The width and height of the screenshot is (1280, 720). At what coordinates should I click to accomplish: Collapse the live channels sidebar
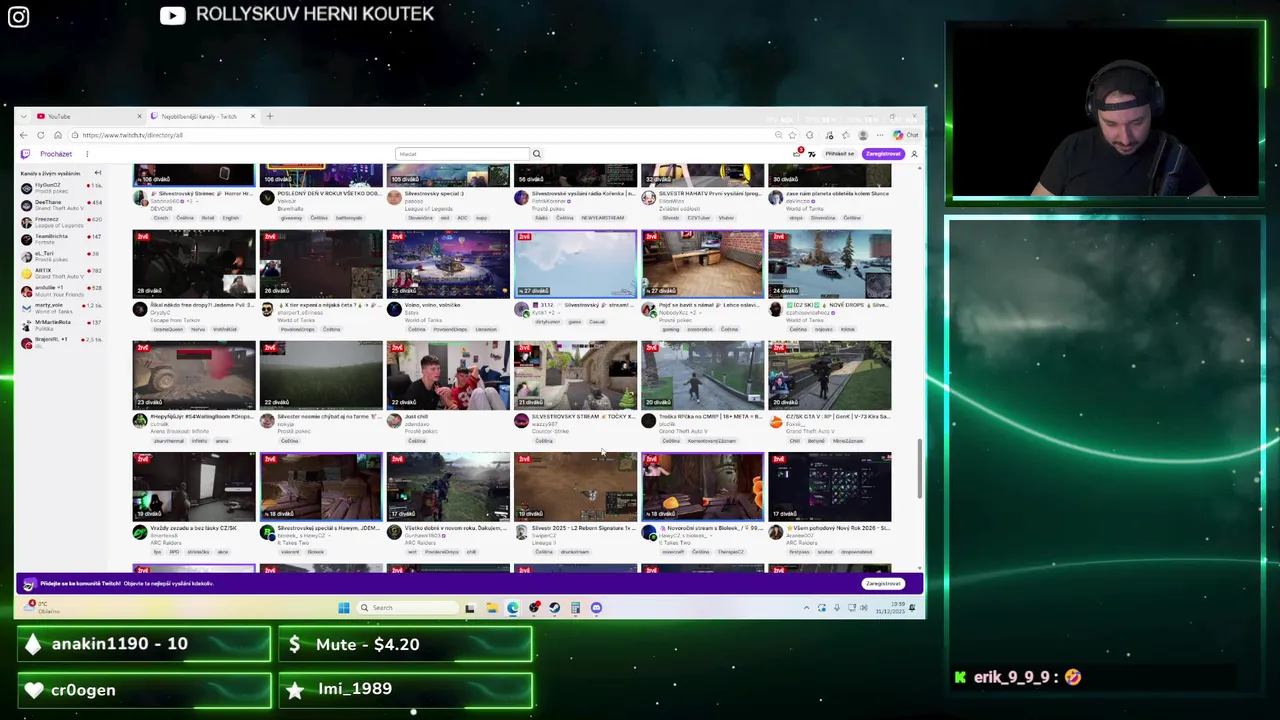(x=97, y=173)
